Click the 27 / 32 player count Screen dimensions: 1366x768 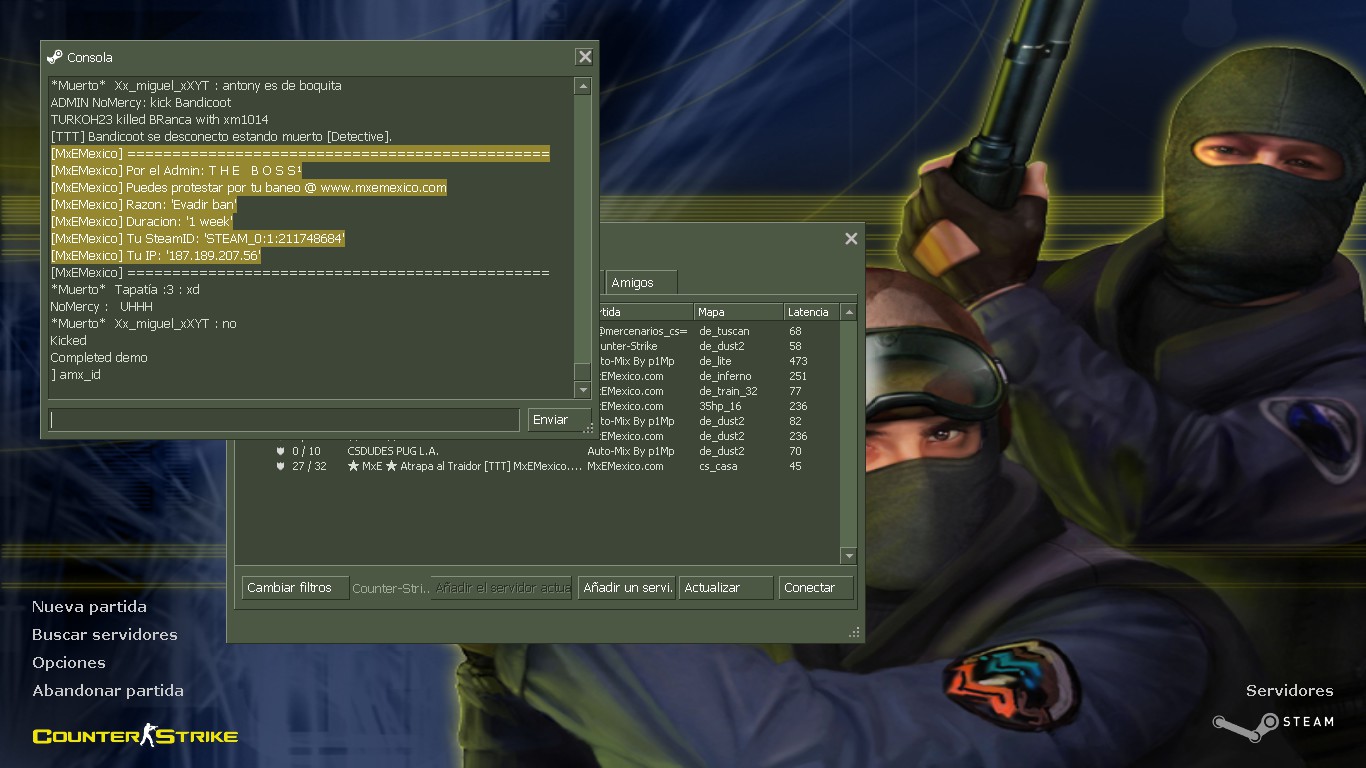click(x=309, y=466)
